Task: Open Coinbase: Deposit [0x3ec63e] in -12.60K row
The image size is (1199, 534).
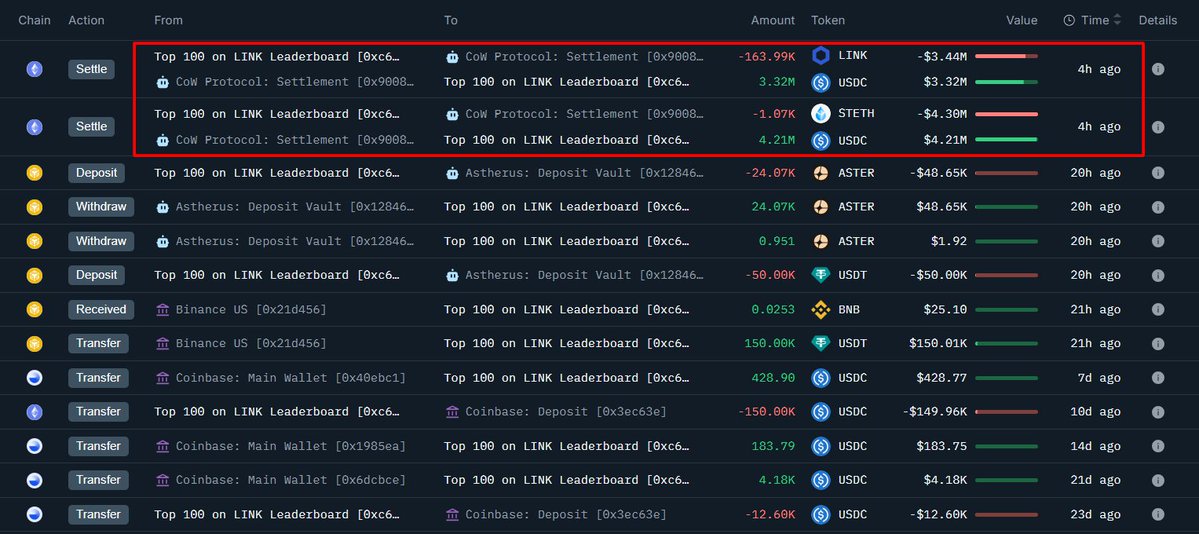Action: [x=566, y=514]
